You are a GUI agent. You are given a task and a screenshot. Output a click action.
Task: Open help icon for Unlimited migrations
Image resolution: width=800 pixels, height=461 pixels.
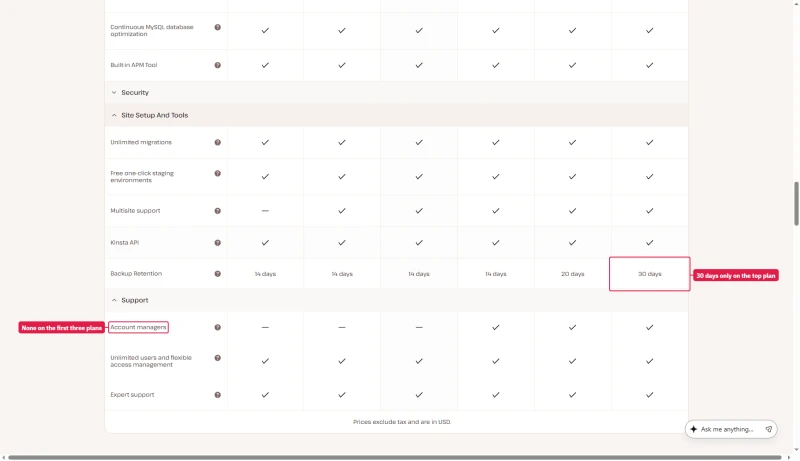point(217,142)
